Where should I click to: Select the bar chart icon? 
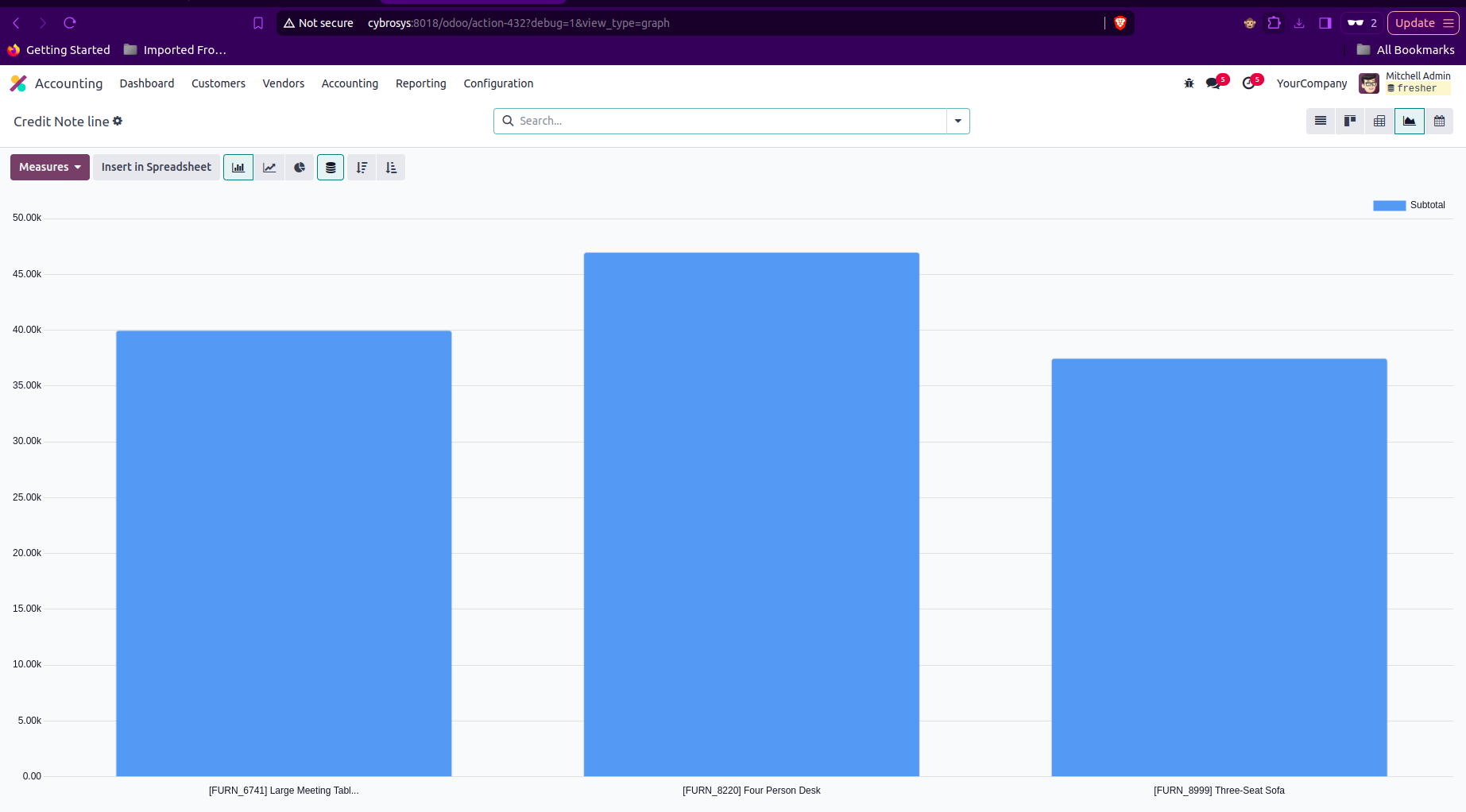tap(238, 168)
